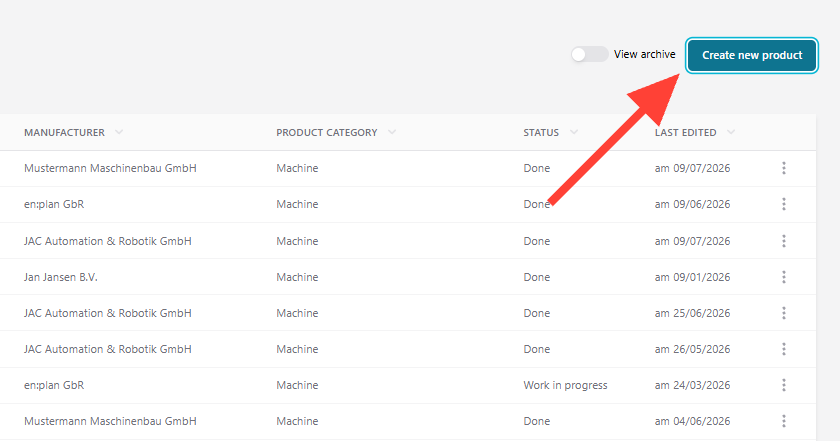840x441 pixels.
Task: Open three-dot menu for Work in progress row
Action: (784, 385)
